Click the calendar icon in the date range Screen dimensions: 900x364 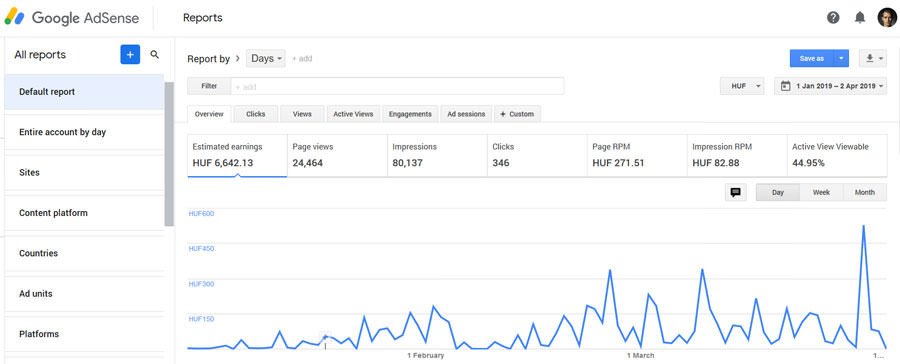coord(786,86)
